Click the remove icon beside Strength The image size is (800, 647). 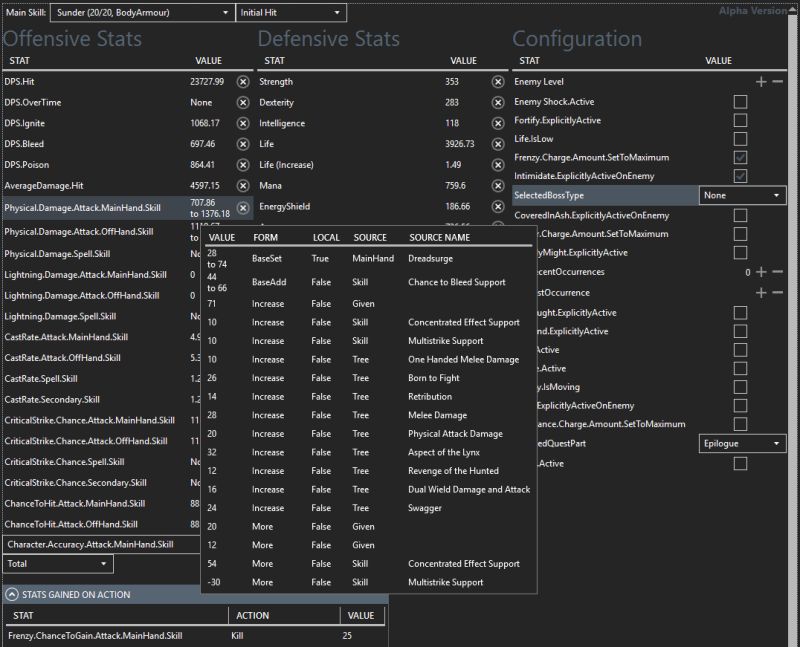coord(498,81)
